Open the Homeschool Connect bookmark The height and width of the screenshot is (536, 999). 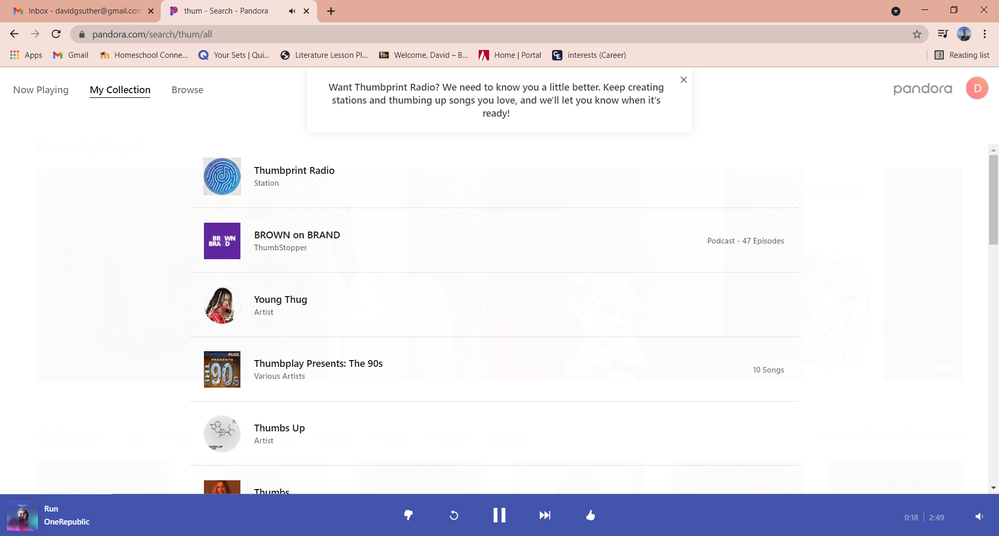(144, 55)
